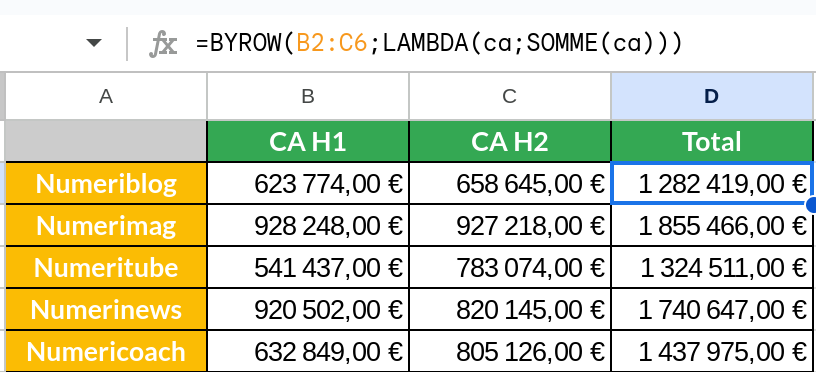This screenshot has width=816, height=372.
Task: Click the CA H1 header cell
Action: click(x=308, y=142)
